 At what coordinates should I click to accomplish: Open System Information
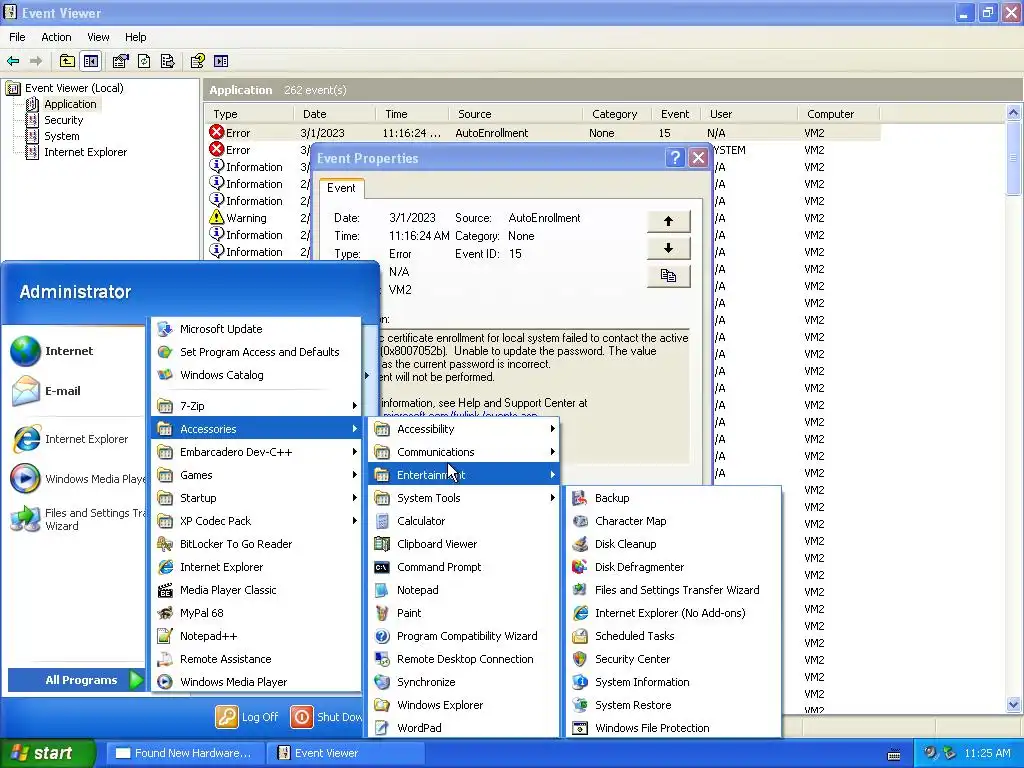click(674, 682)
